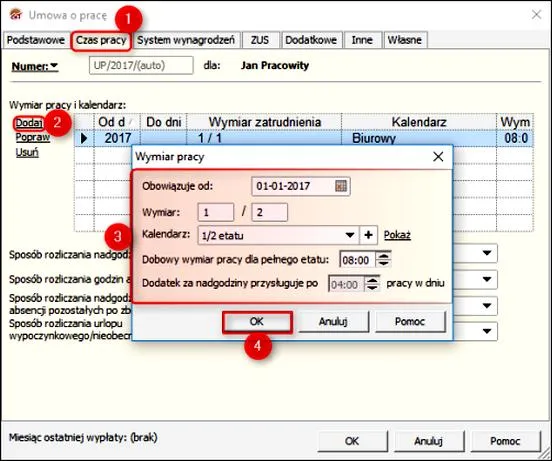Viewport: 552px width, 461px height.
Task: Click the Wymiar denominator field with 2
Action: pyautogui.click(x=270, y=212)
